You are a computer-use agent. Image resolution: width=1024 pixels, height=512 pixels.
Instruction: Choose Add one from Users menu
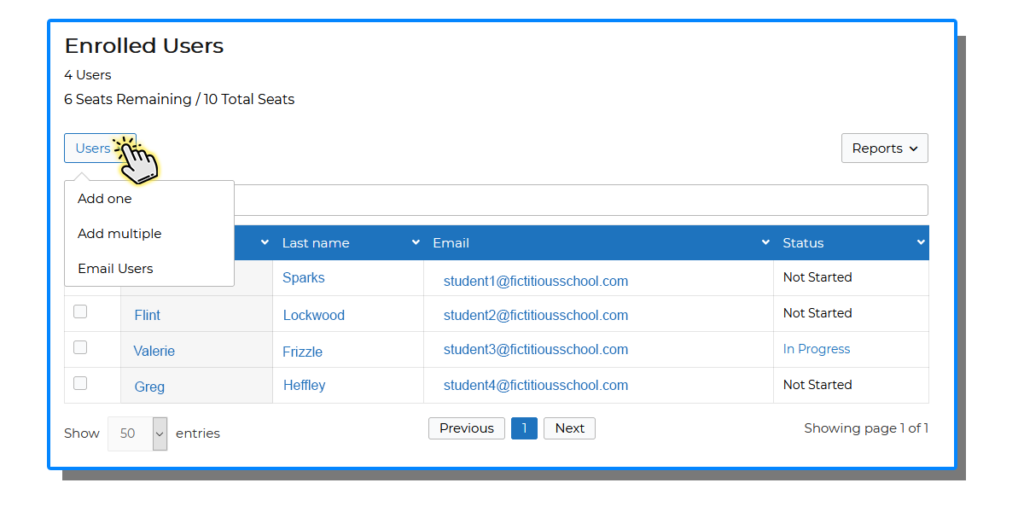(104, 199)
